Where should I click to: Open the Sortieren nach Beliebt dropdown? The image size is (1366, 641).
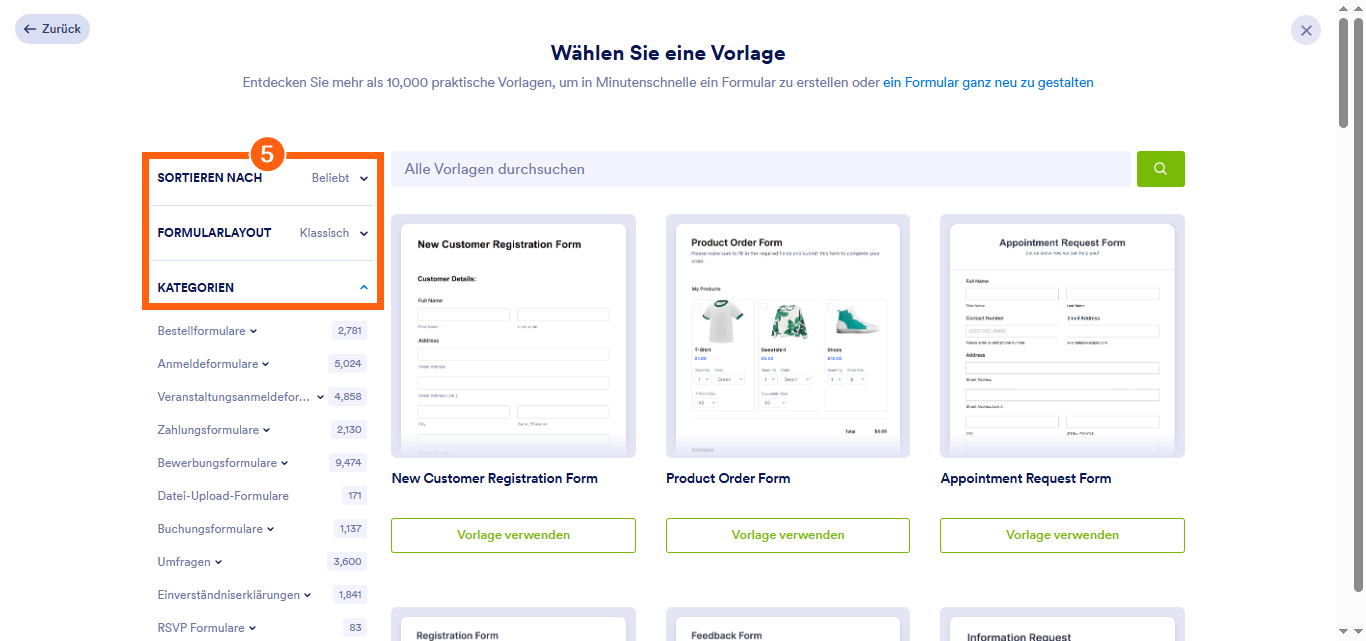(340, 178)
